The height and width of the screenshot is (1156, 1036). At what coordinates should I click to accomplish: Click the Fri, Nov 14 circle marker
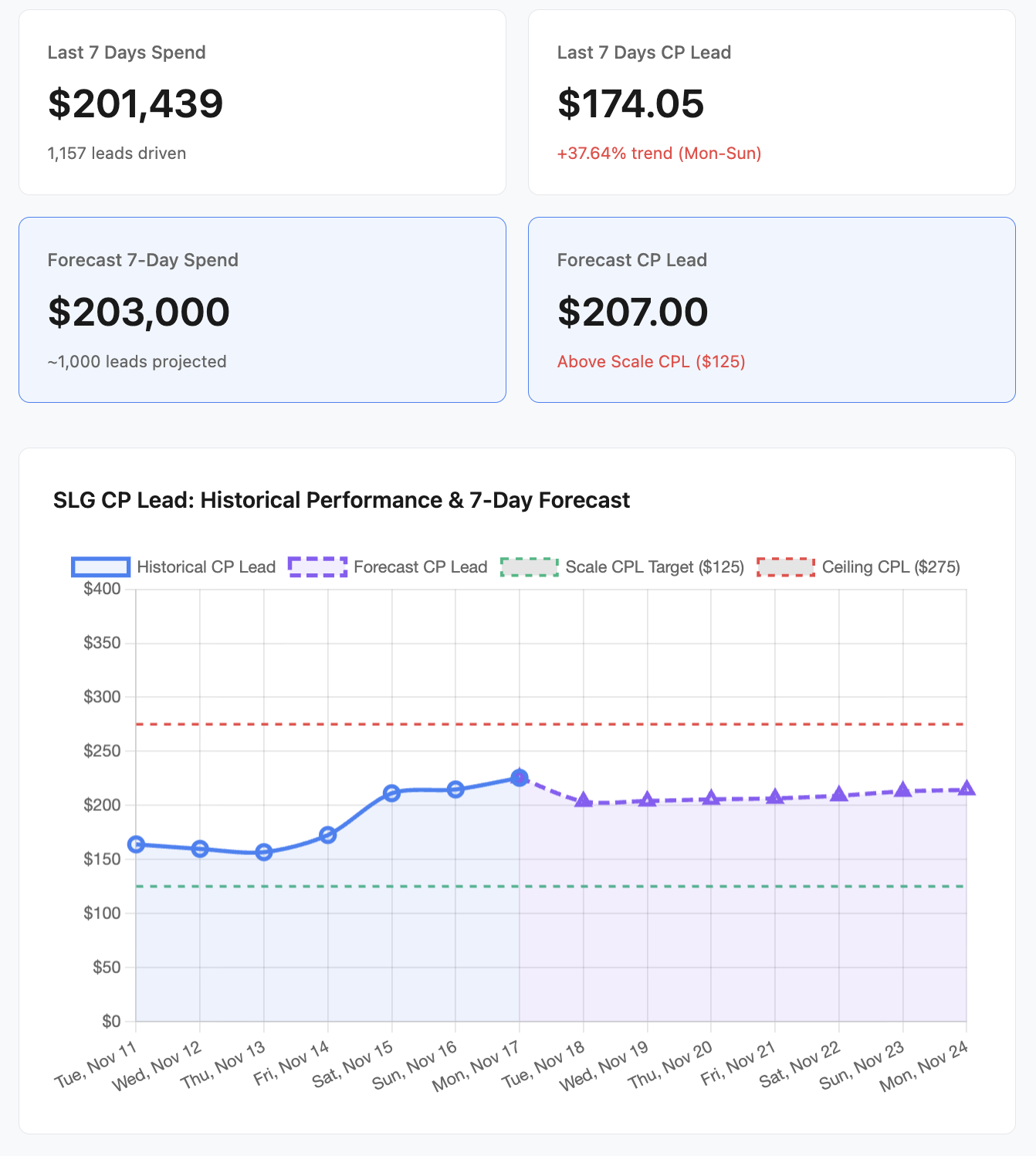328,835
